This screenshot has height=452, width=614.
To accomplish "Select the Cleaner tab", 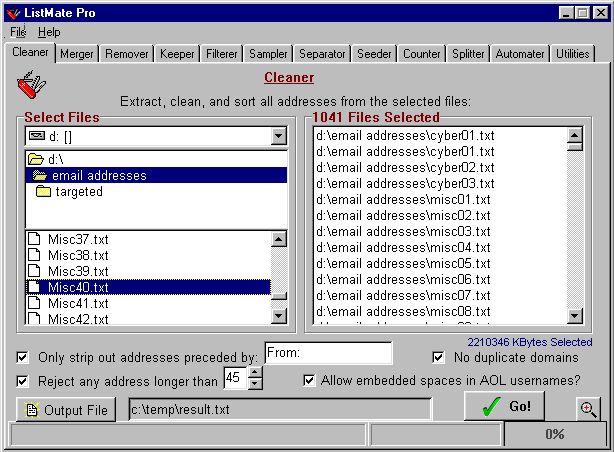I will pyautogui.click(x=30, y=52).
